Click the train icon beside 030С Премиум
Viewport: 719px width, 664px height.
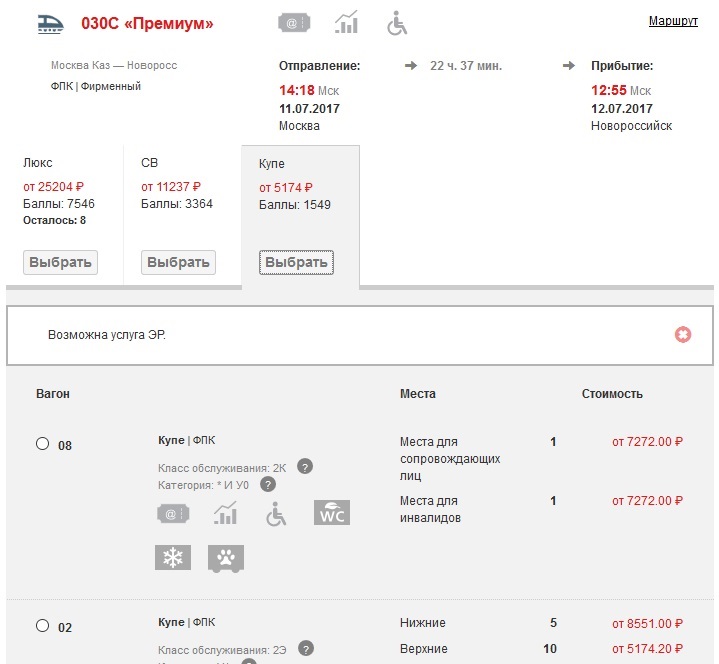[x=48, y=24]
